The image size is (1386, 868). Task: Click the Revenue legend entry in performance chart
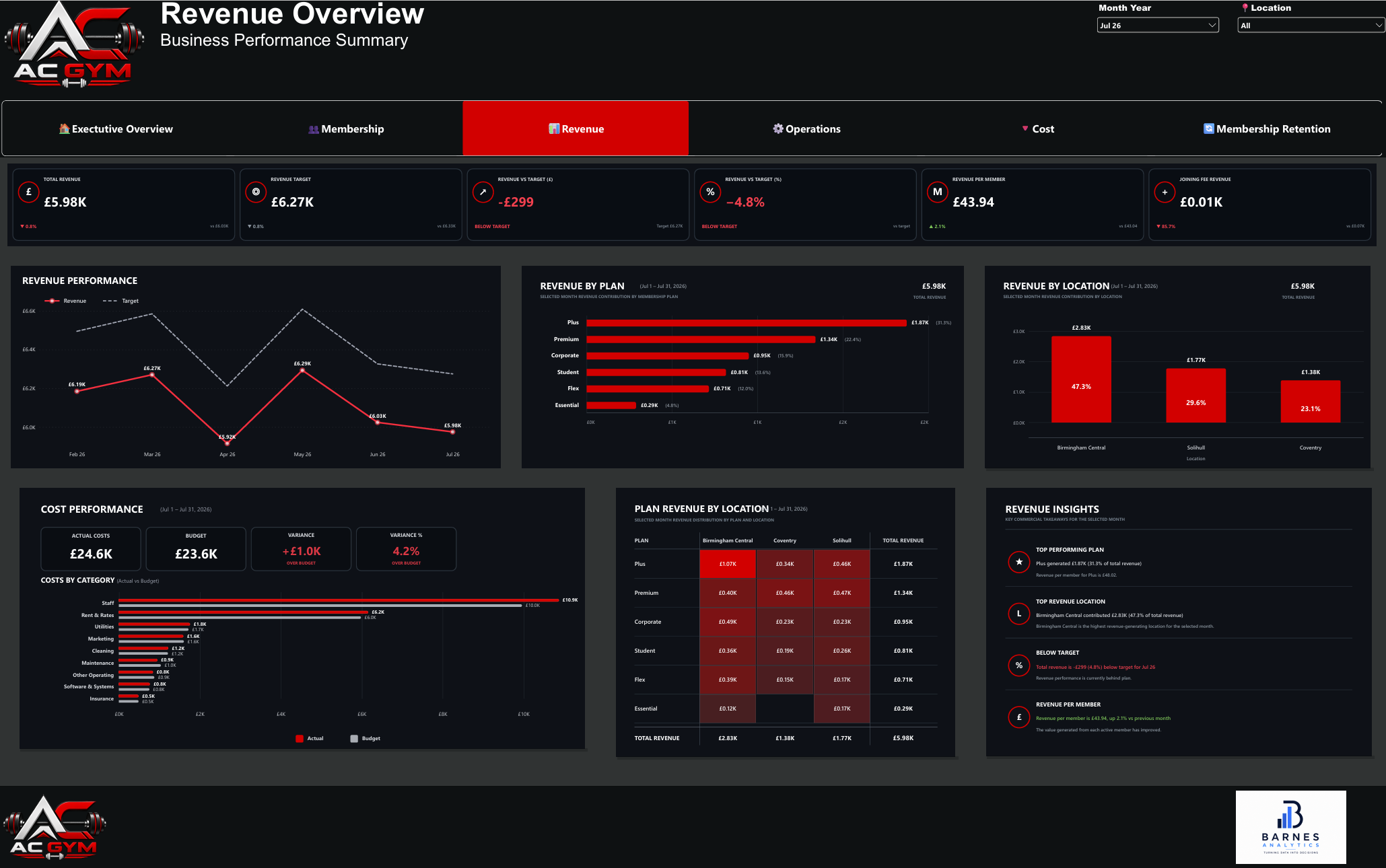coord(65,301)
